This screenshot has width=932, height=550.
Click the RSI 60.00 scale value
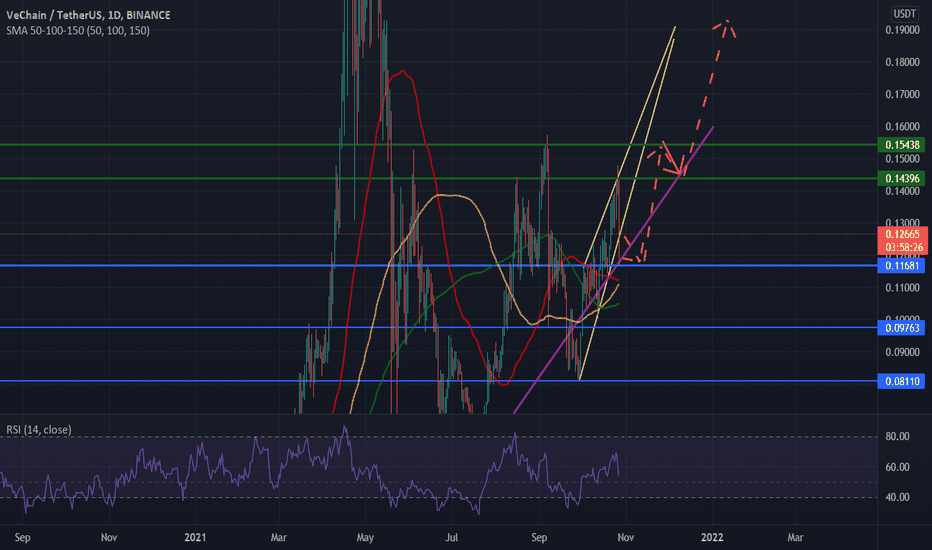(898, 467)
